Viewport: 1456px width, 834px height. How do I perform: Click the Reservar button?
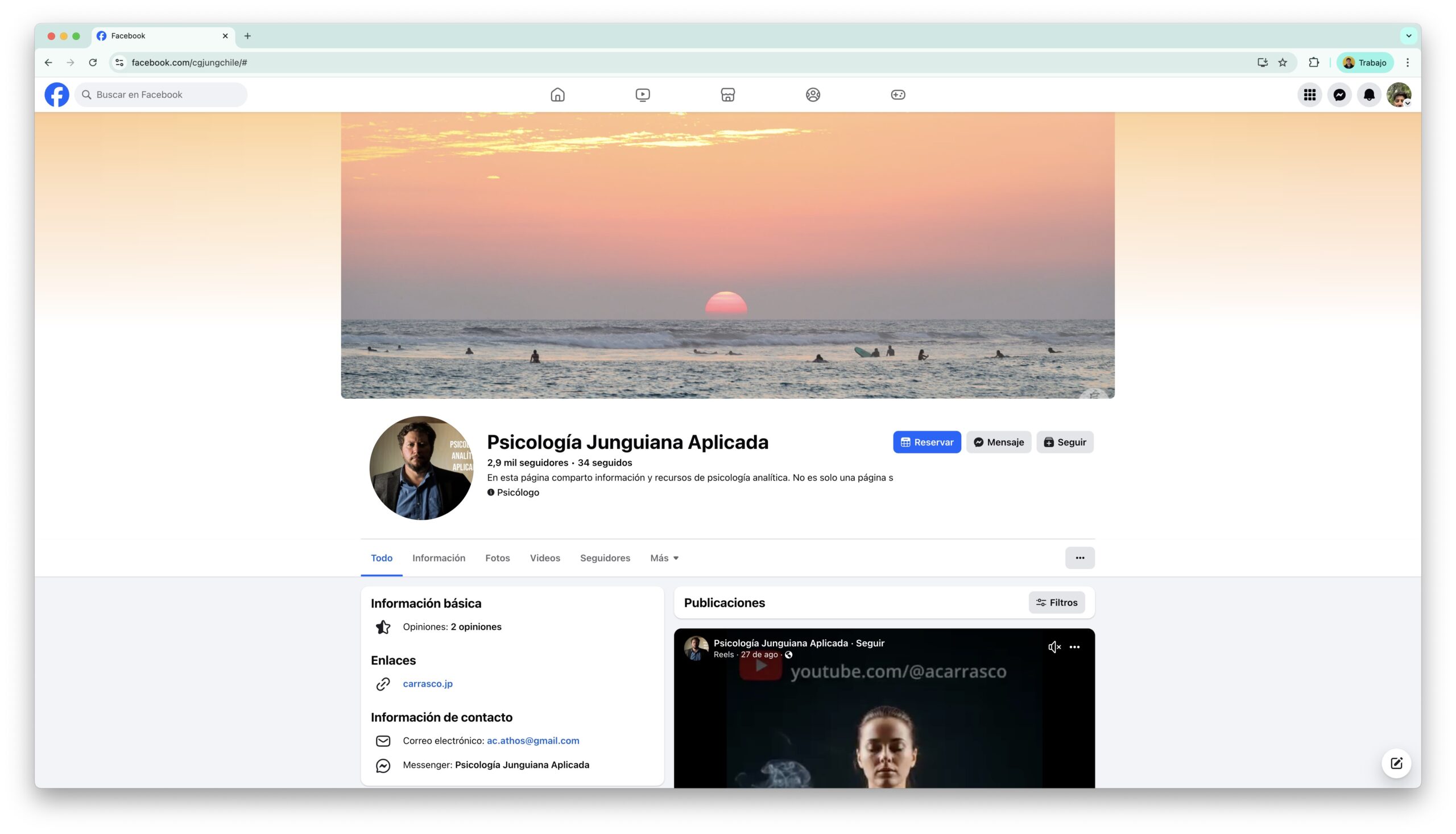point(926,442)
